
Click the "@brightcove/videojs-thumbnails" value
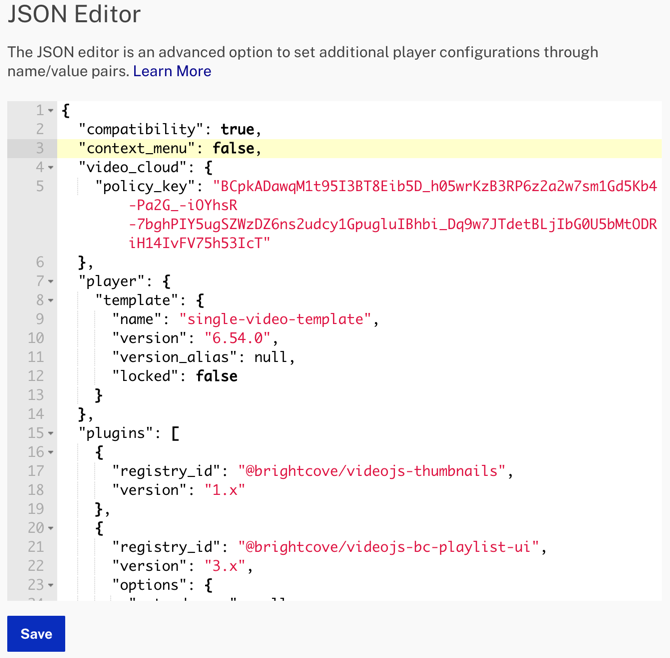click(x=371, y=471)
